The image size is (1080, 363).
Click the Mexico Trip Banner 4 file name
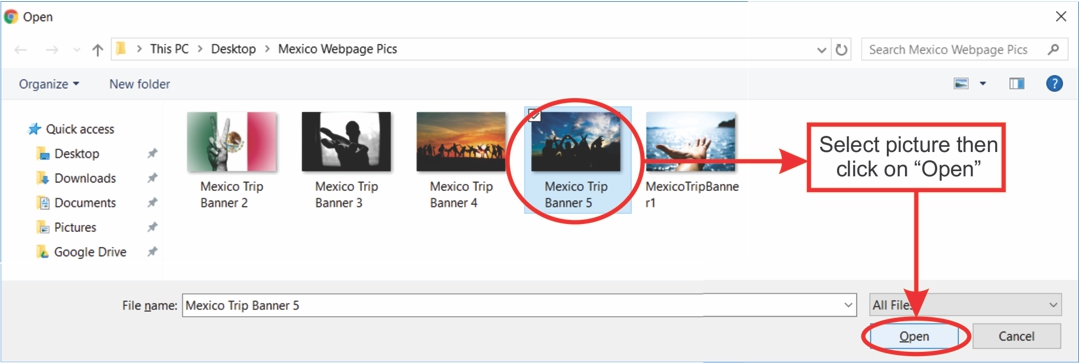[461, 195]
